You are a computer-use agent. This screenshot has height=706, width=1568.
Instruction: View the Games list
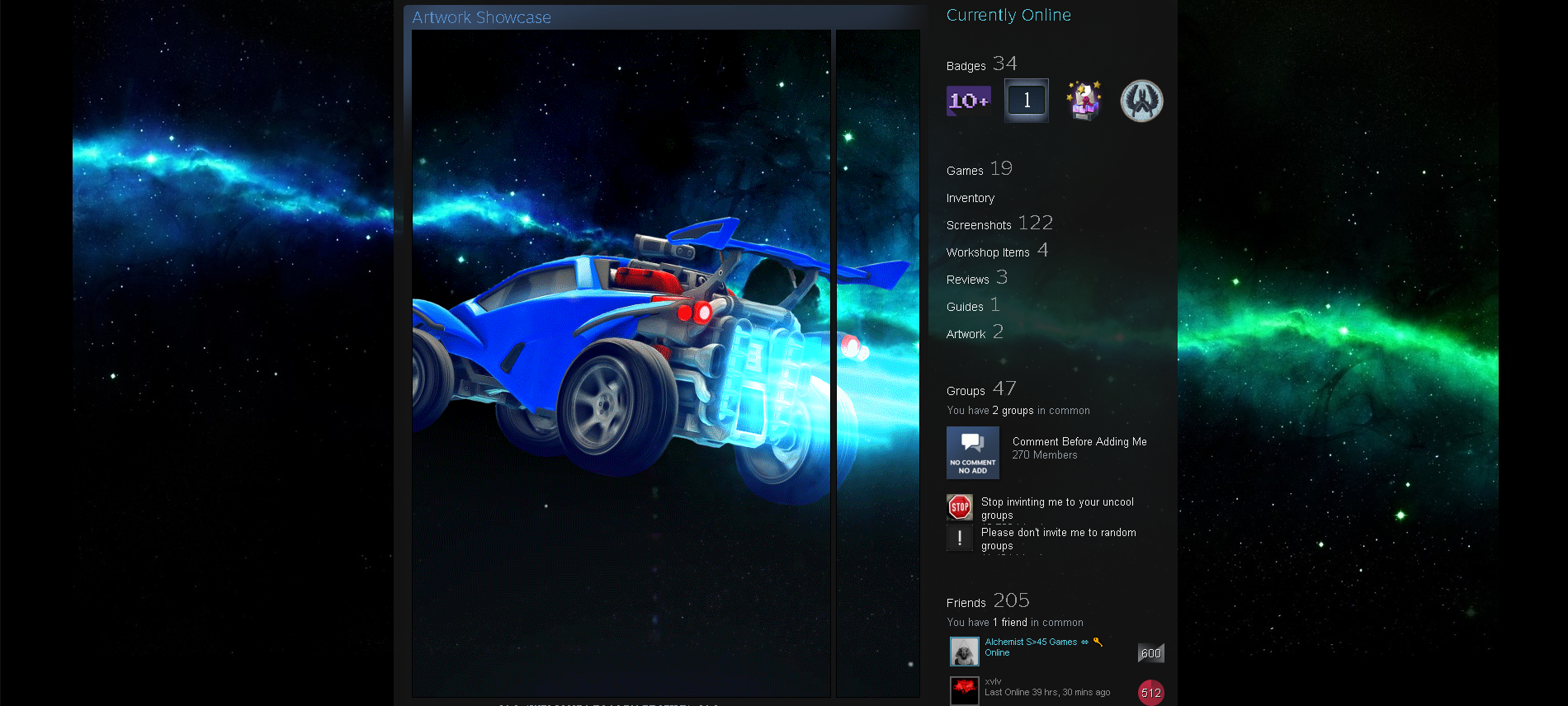point(965,171)
